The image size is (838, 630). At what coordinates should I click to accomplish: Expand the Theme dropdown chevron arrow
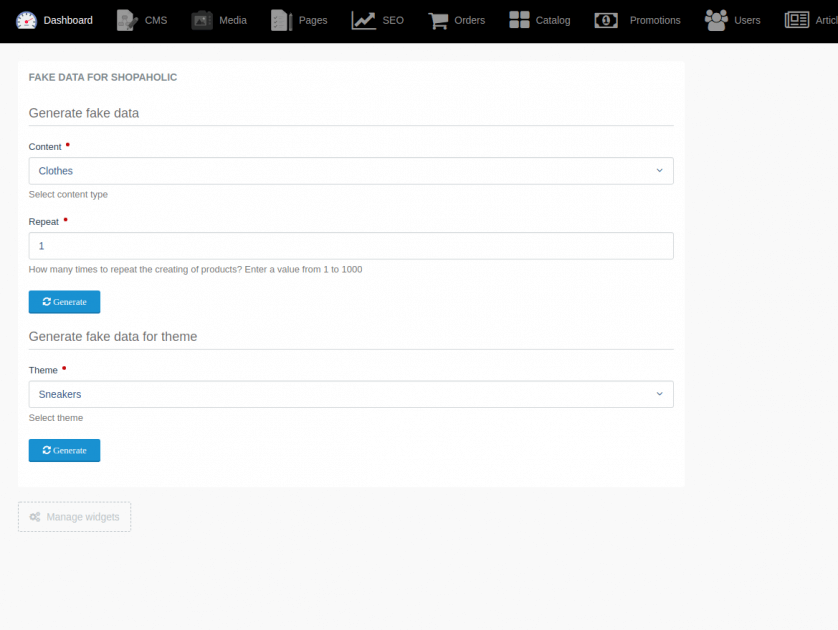coord(659,394)
